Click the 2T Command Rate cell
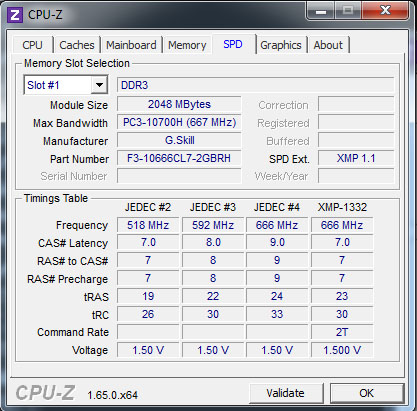This screenshot has width=417, height=411. [x=342, y=332]
